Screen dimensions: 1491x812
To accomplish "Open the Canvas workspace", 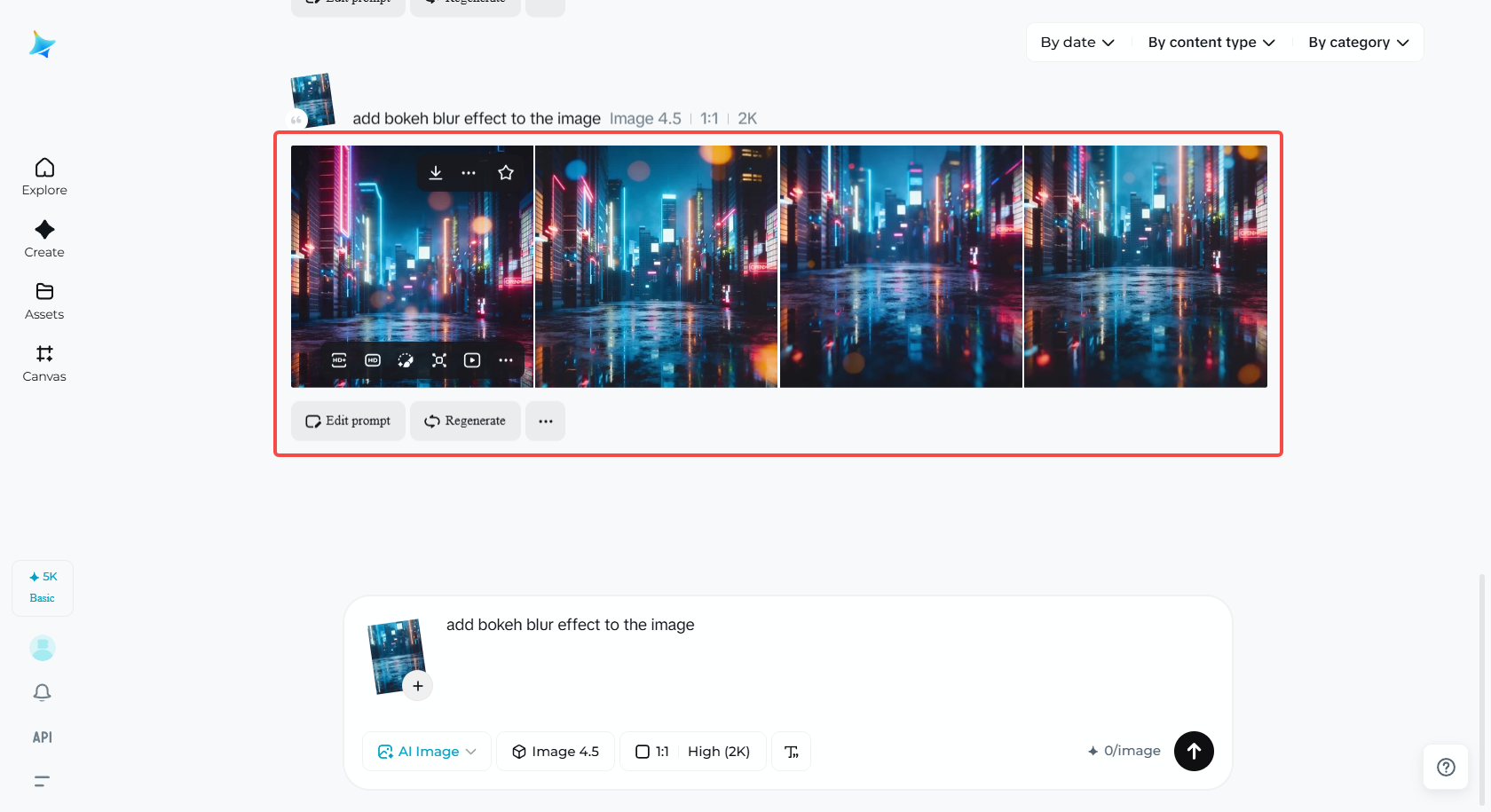I will 44,364.
